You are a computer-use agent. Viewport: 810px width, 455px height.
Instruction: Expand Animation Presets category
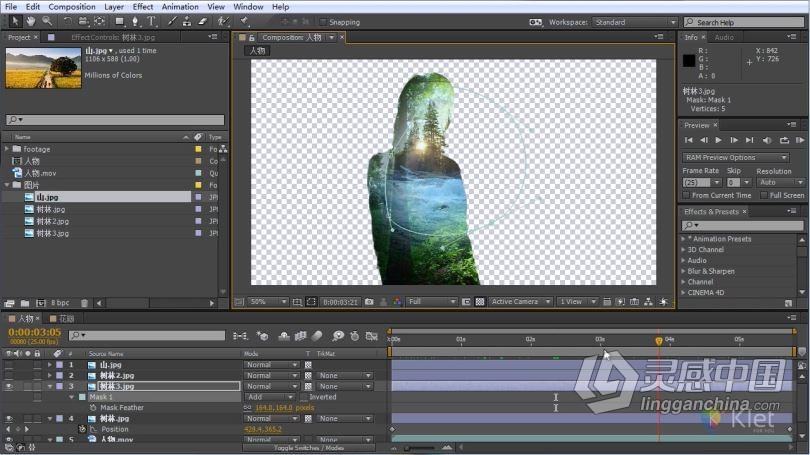click(683, 239)
